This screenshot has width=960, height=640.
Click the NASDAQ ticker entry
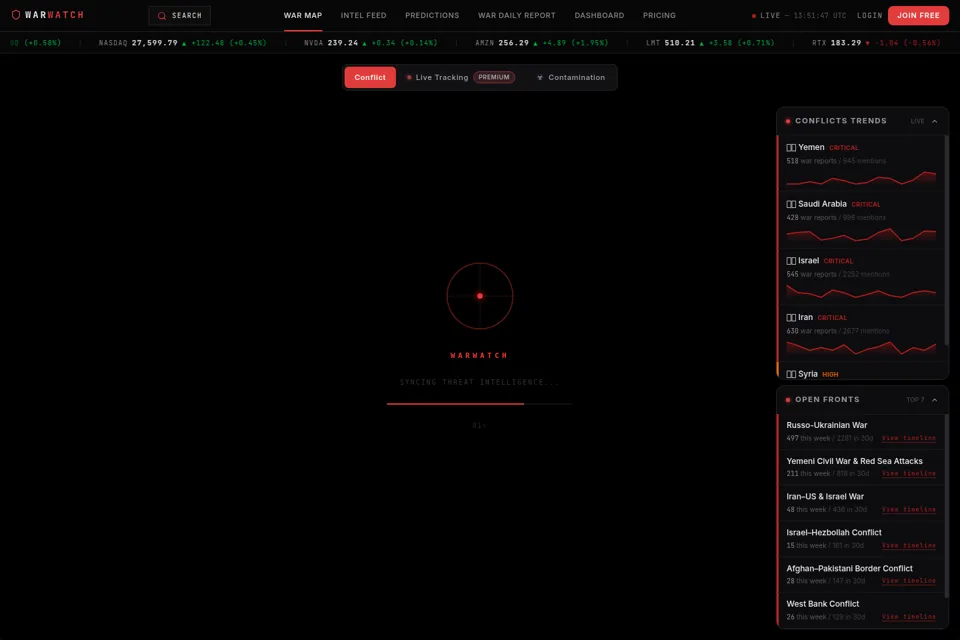coord(182,43)
